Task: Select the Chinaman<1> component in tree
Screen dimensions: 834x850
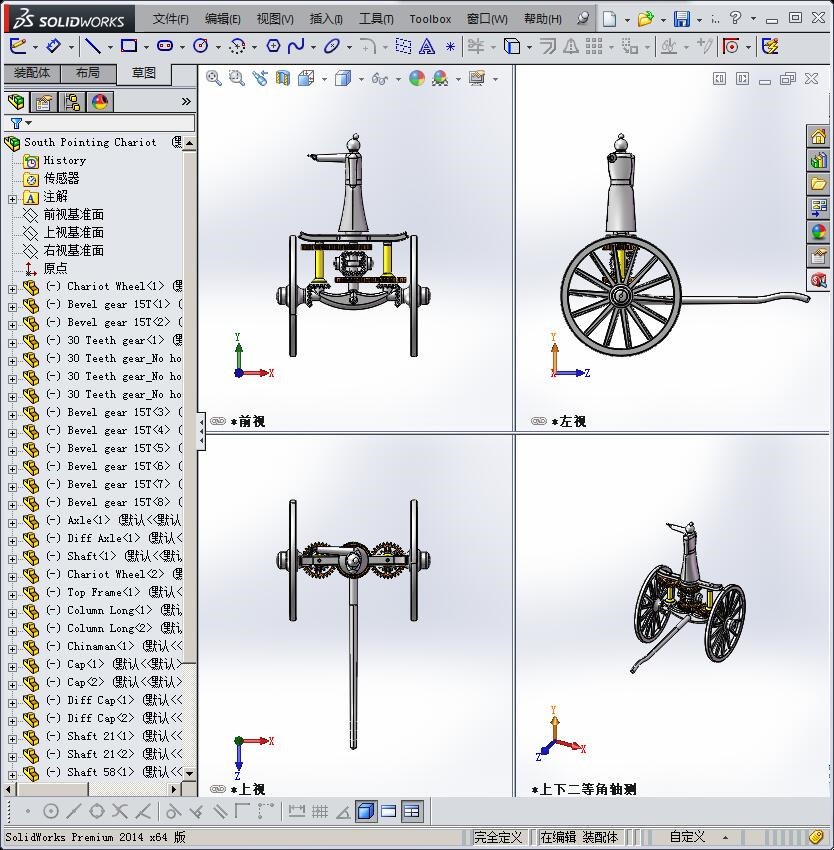Action: [100, 647]
